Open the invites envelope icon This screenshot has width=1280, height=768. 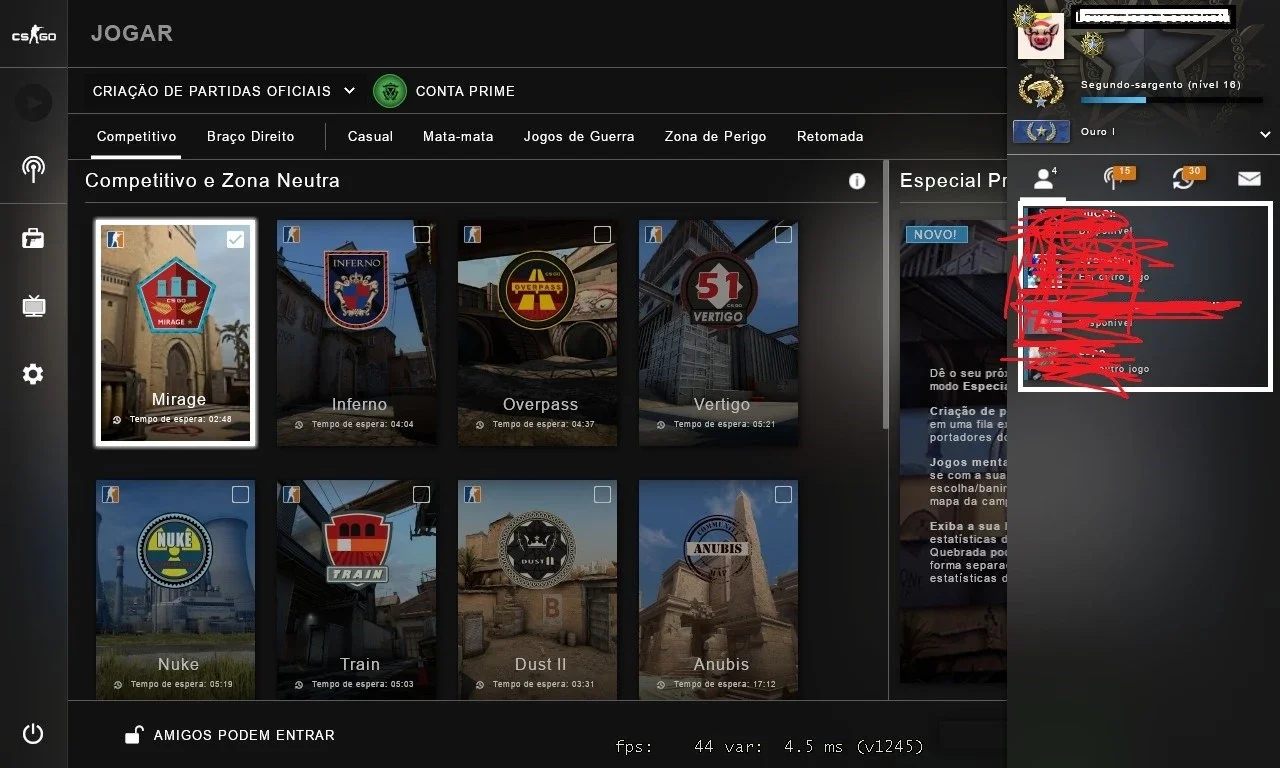click(1249, 179)
